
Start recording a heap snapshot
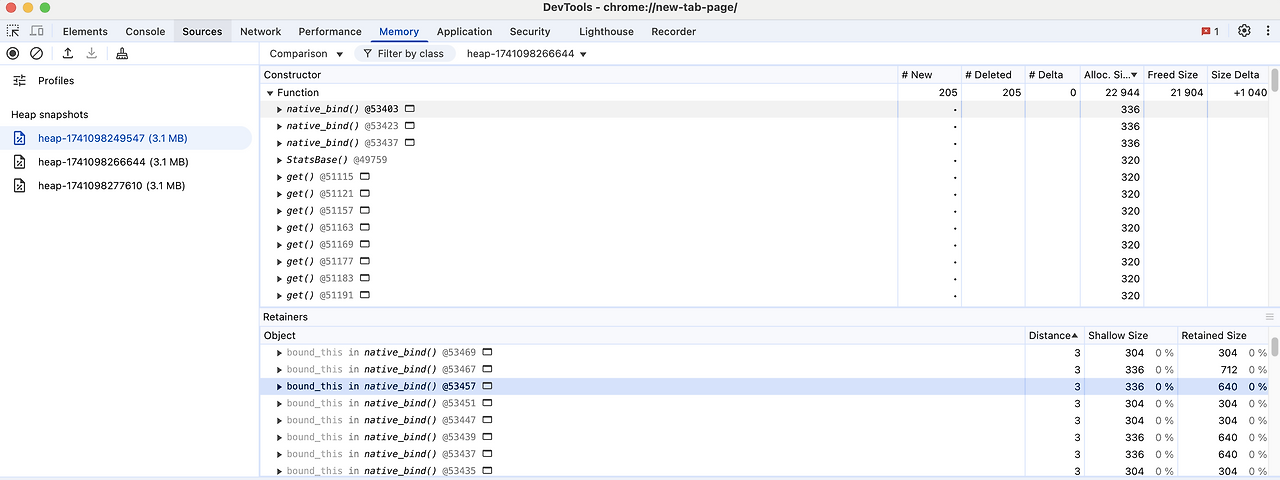[13, 53]
